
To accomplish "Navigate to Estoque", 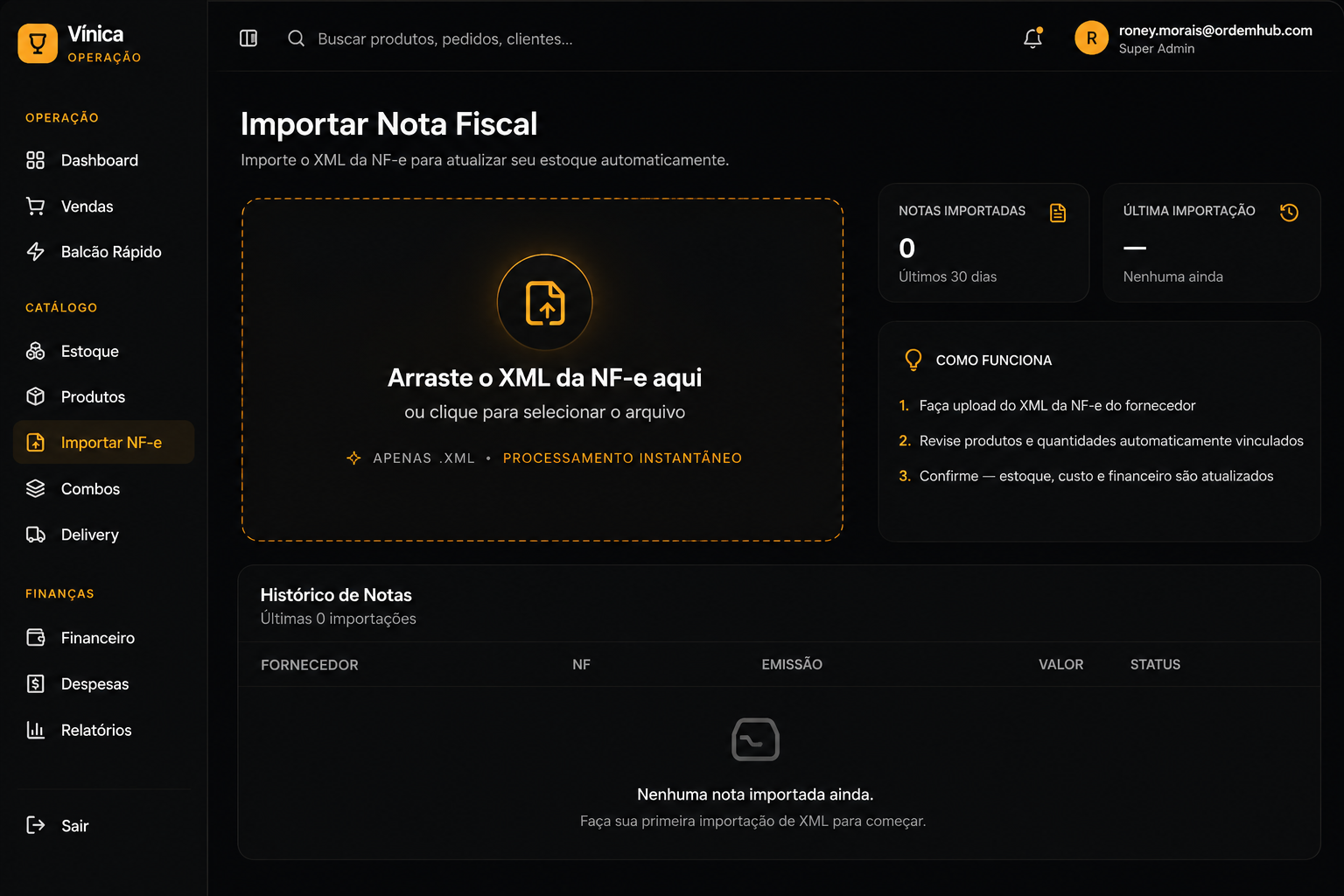I will [x=103, y=351].
